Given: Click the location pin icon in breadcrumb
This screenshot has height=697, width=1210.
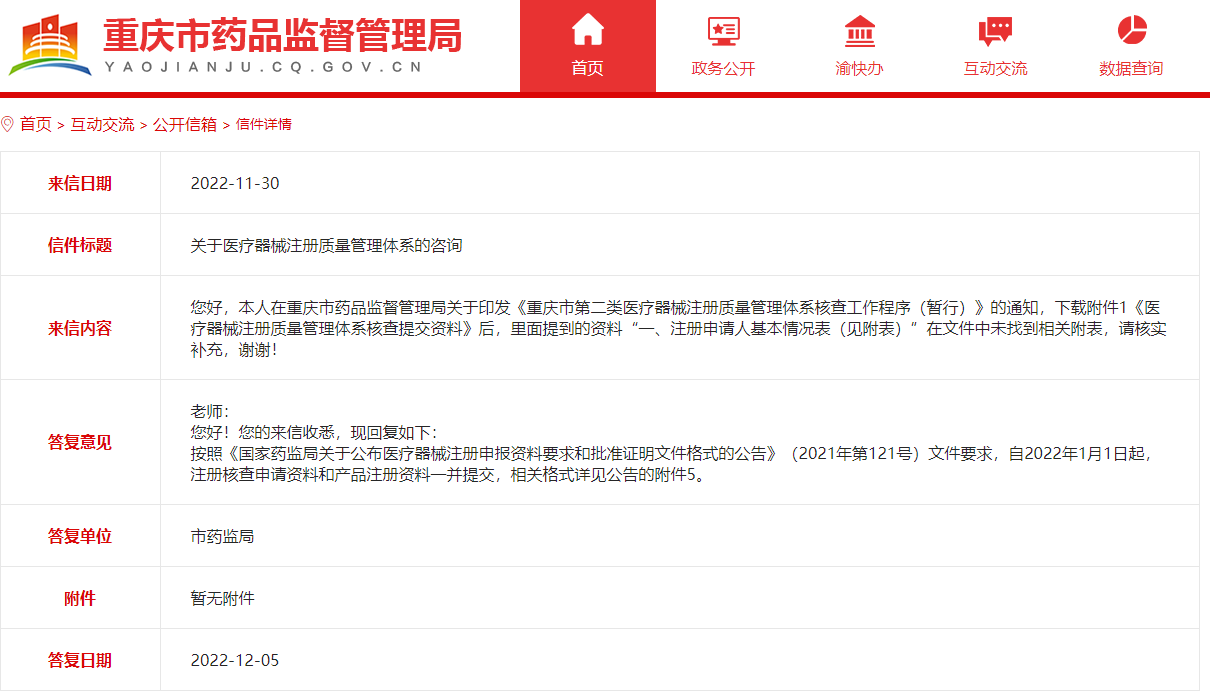Looking at the screenshot, I should [x=8, y=124].
